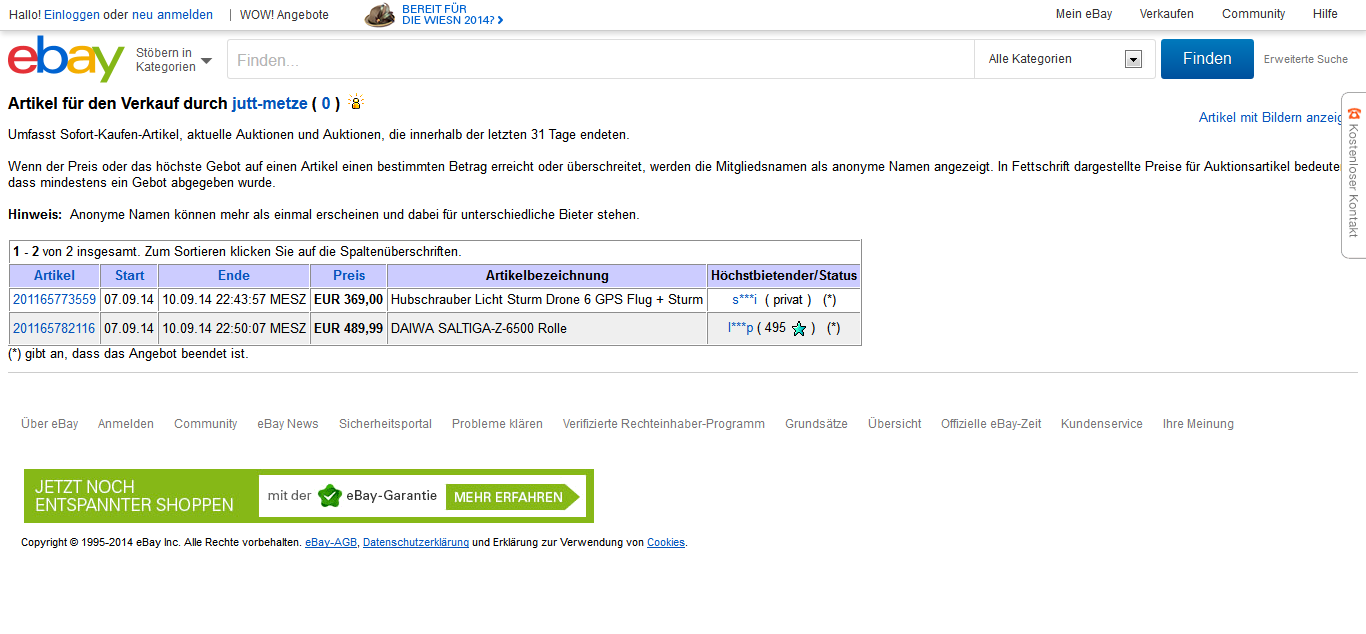Click the footer Community link
Screen dimensions: 1366x634
point(206,424)
